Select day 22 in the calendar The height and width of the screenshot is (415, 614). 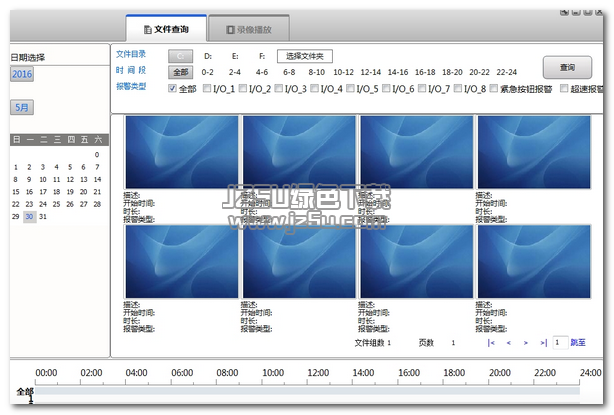coord(16,204)
